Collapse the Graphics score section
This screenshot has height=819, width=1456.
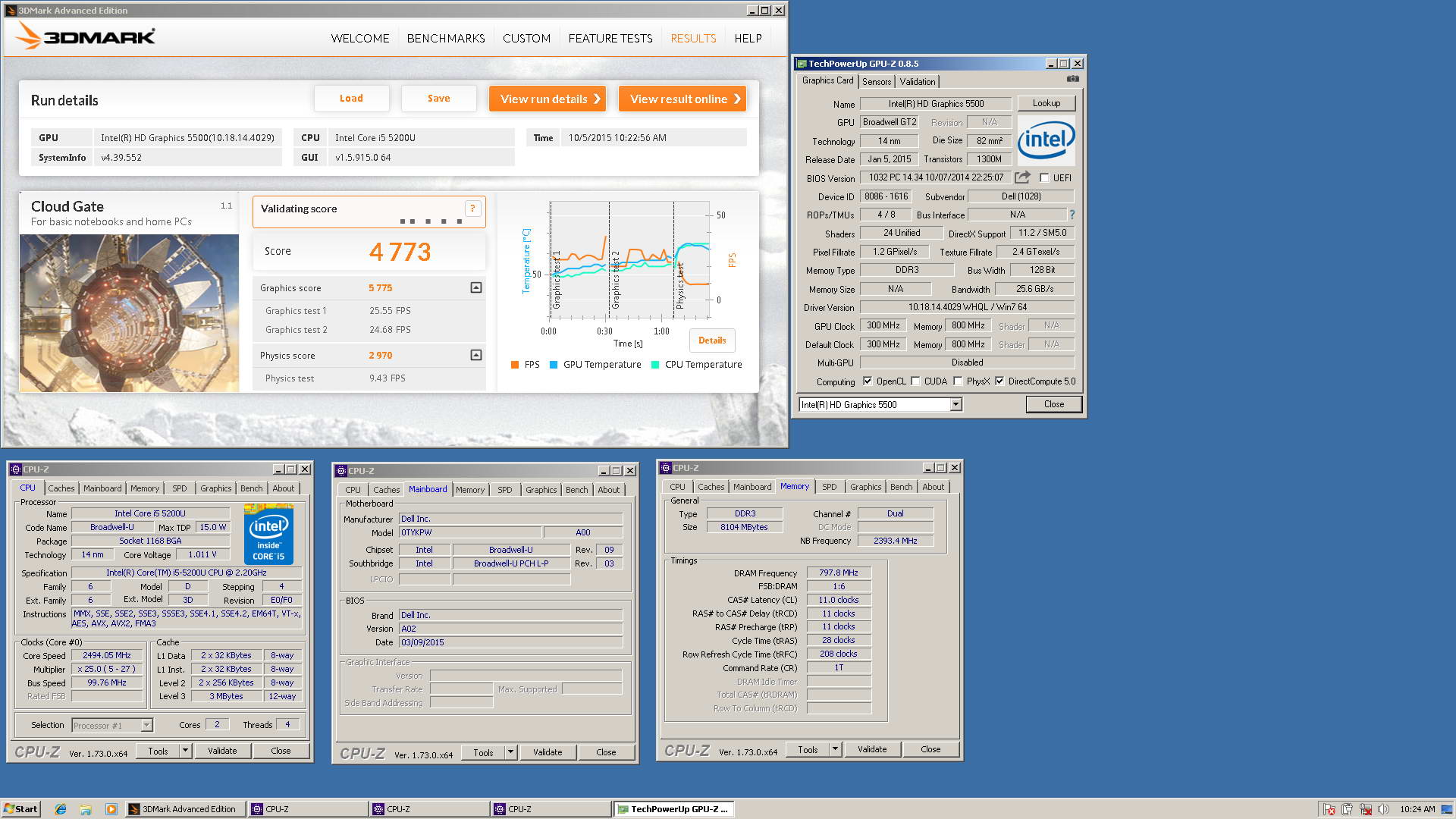475,287
